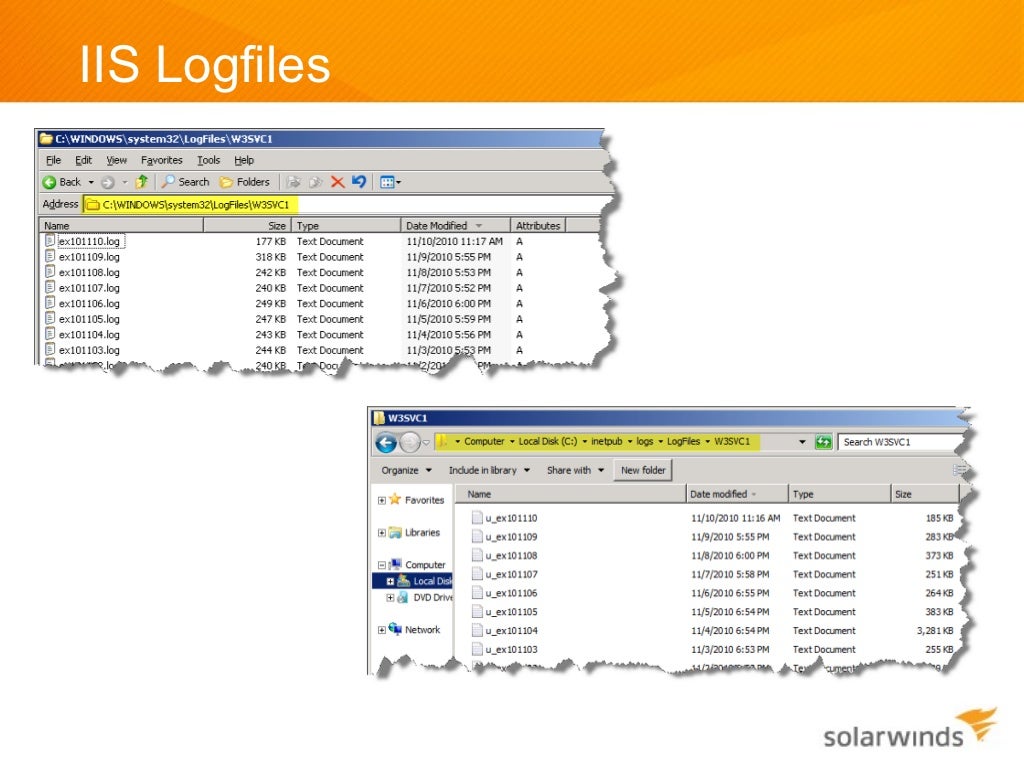This screenshot has height=768, width=1024.
Task: Expand the Libraries tree node
Action: (381, 533)
